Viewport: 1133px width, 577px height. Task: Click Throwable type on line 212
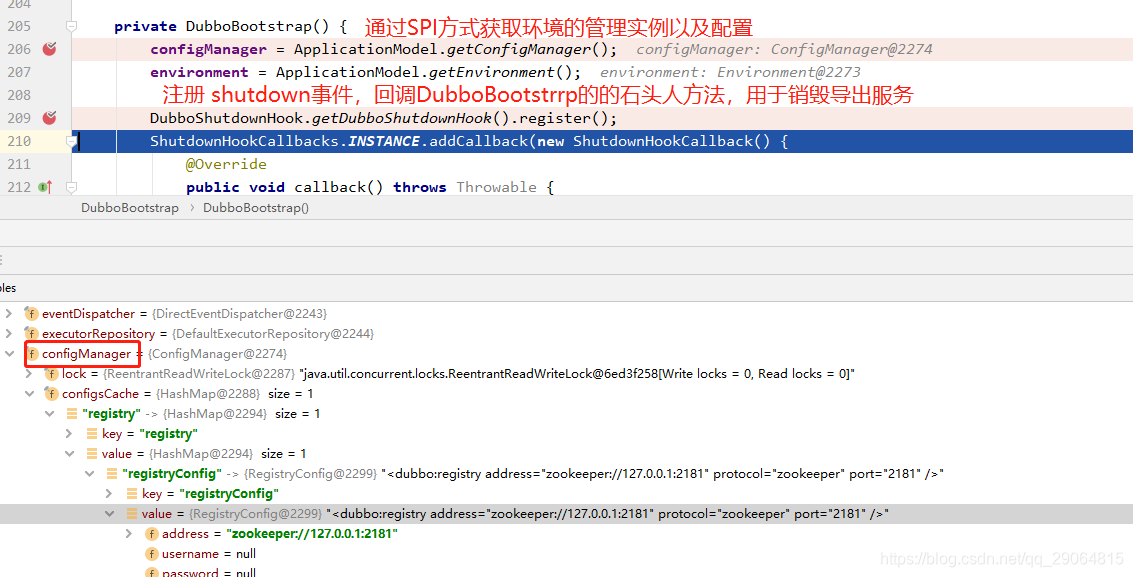pos(496,187)
